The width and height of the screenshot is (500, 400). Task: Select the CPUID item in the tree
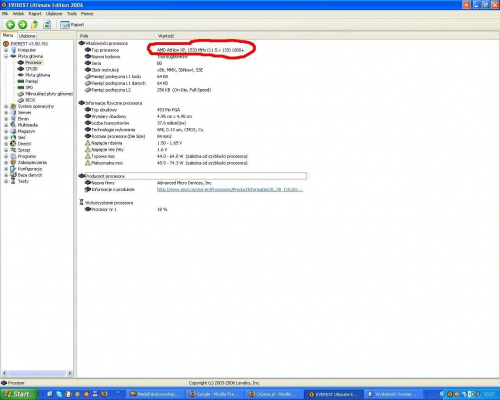click(31, 69)
